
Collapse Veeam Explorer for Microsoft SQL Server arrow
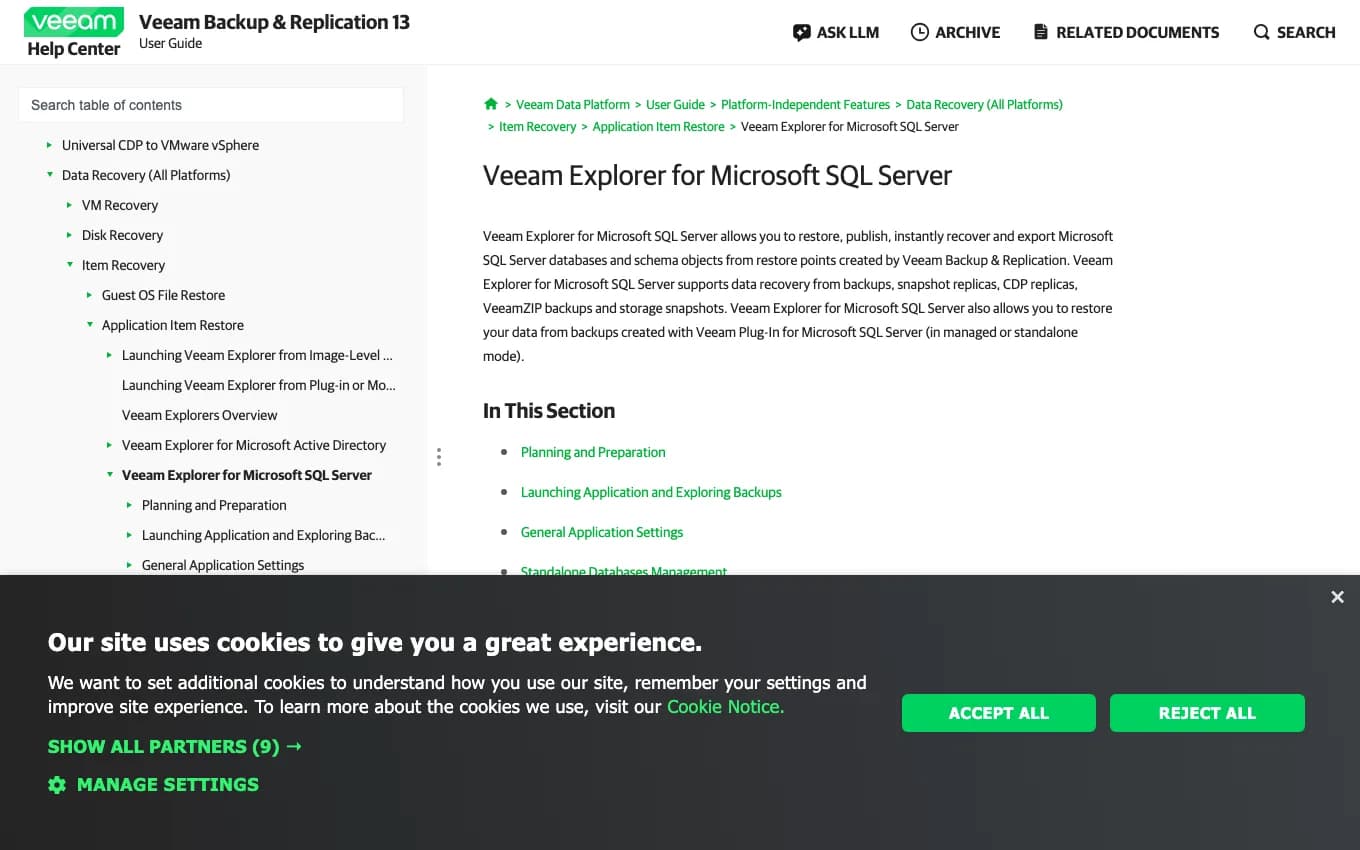[x=110, y=475]
